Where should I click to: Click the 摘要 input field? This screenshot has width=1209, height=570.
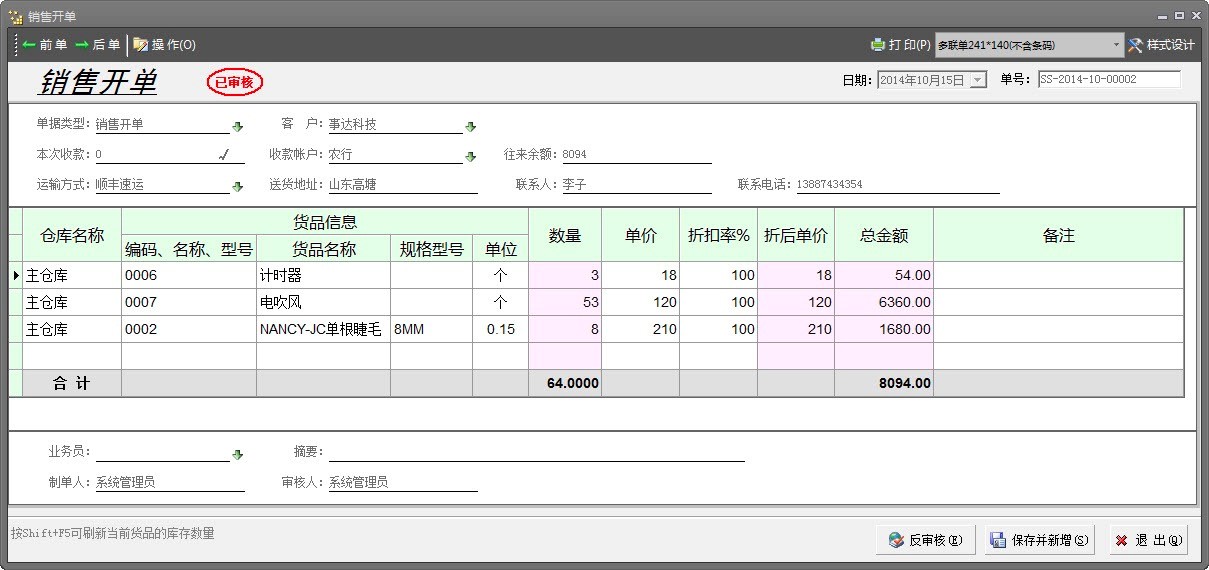(536, 453)
